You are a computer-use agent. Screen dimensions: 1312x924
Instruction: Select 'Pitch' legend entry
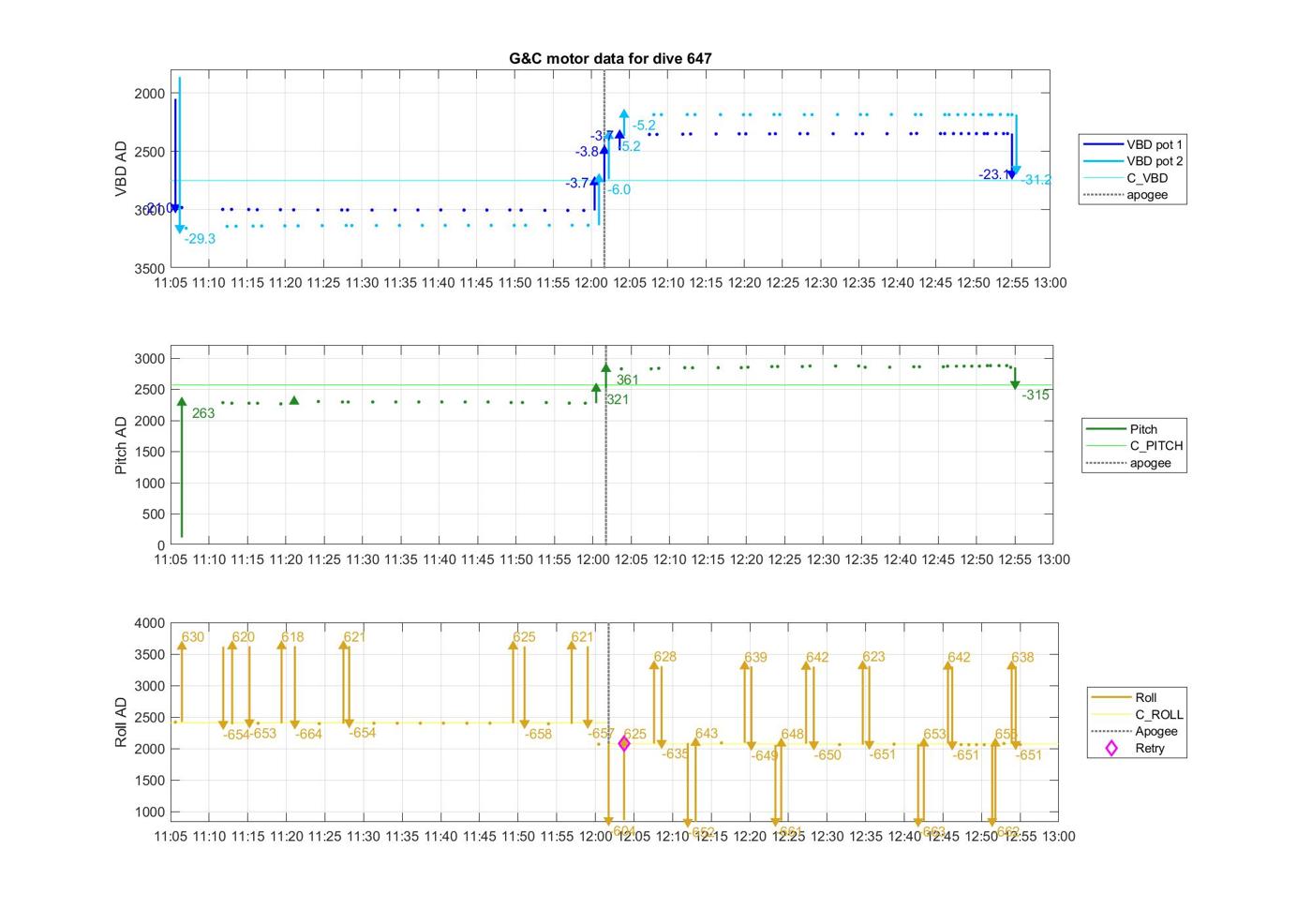[1122, 429]
